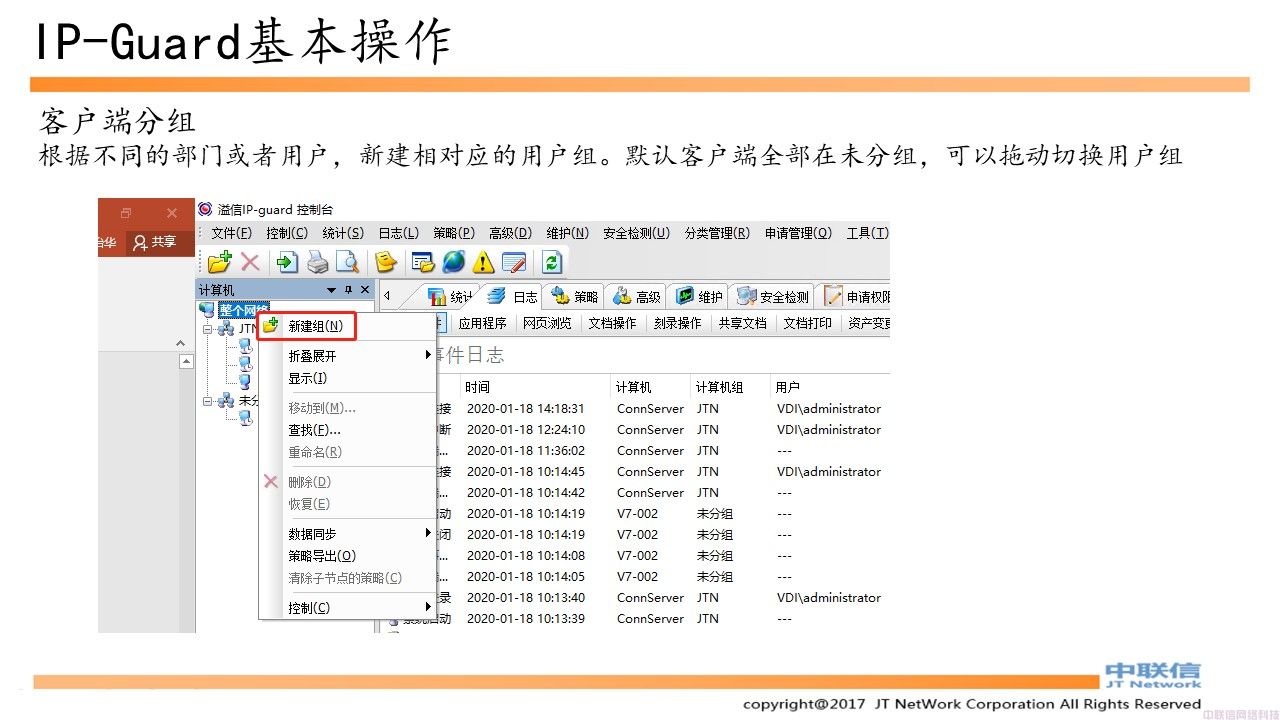
Task: Sort by the 计算机组 column header
Action: [x=730, y=387]
